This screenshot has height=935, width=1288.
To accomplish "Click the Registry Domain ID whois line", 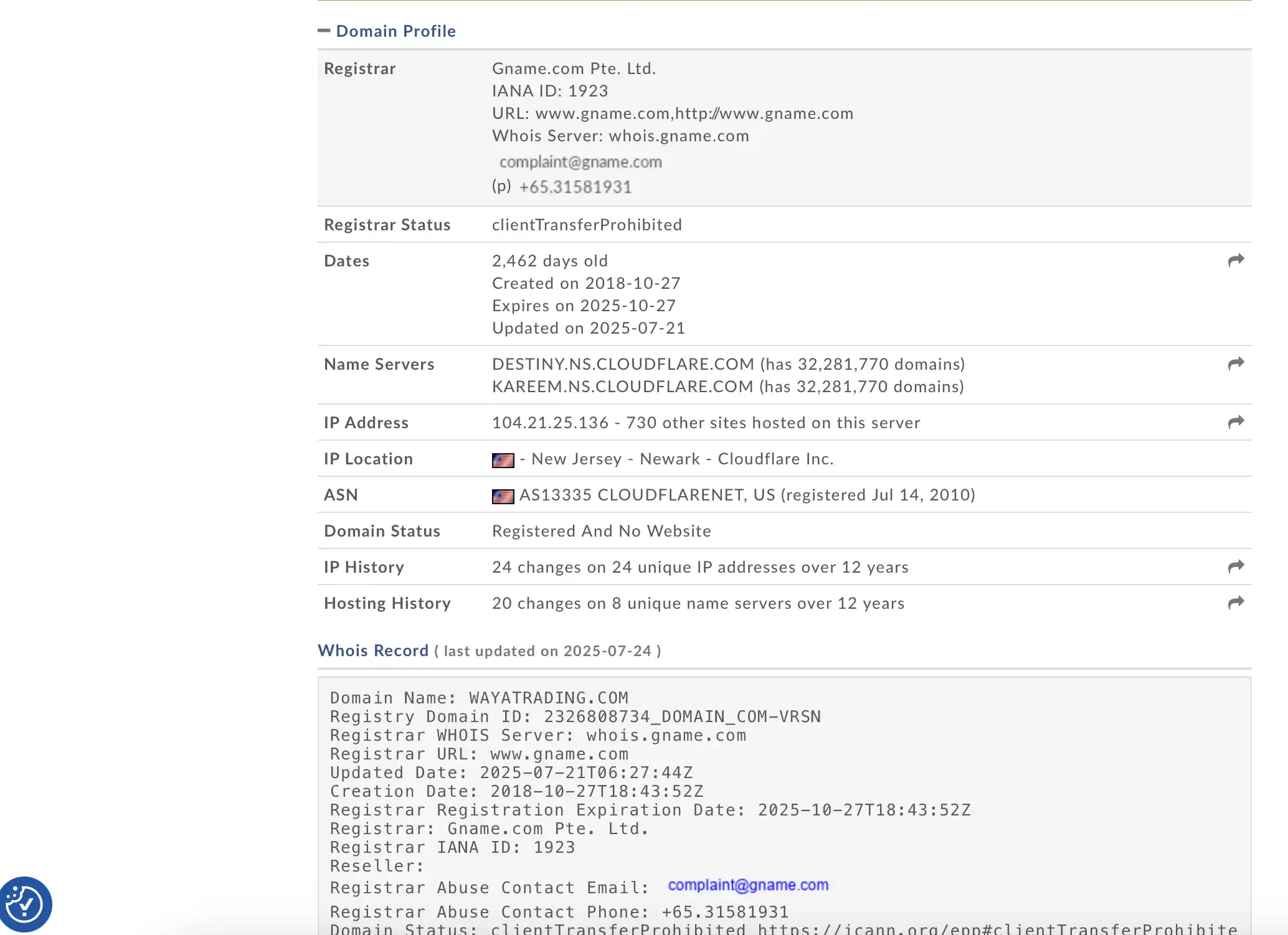I will tap(575, 717).
